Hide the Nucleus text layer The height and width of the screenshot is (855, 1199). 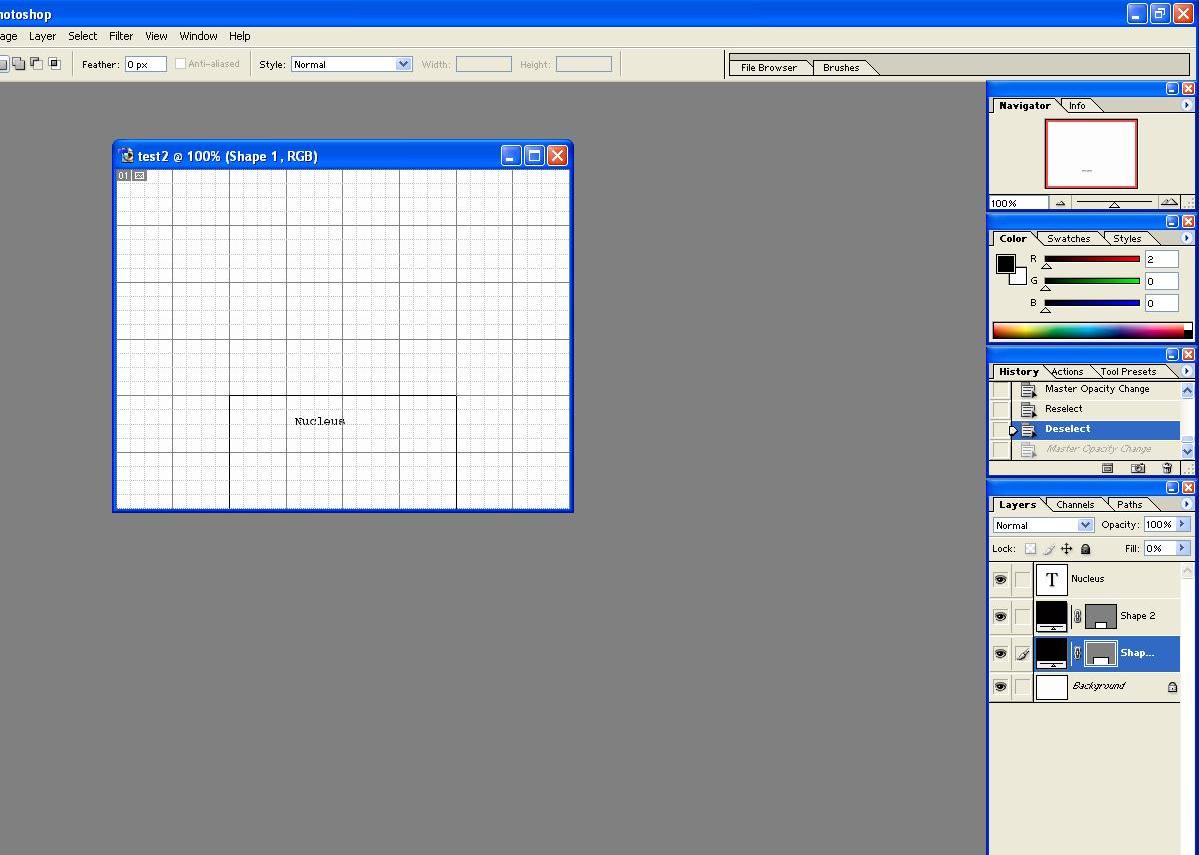coord(1000,580)
